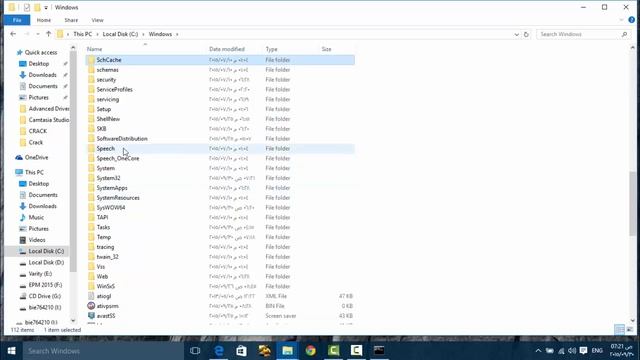Open Music under This PC
The height and width of the screenshot is (360, 640).
click(36, 218)
